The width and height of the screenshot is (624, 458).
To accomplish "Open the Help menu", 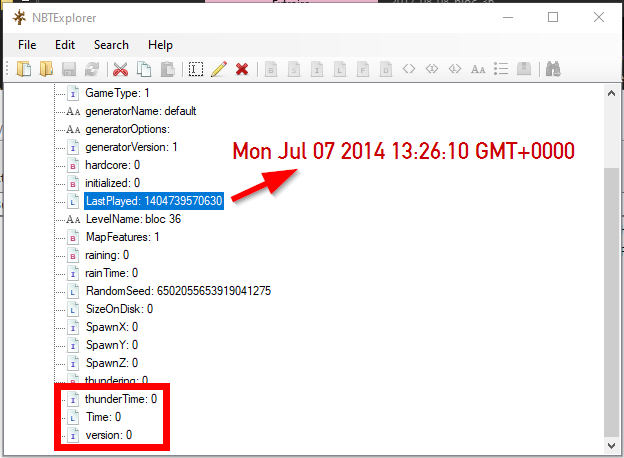I will coord(160,45).
